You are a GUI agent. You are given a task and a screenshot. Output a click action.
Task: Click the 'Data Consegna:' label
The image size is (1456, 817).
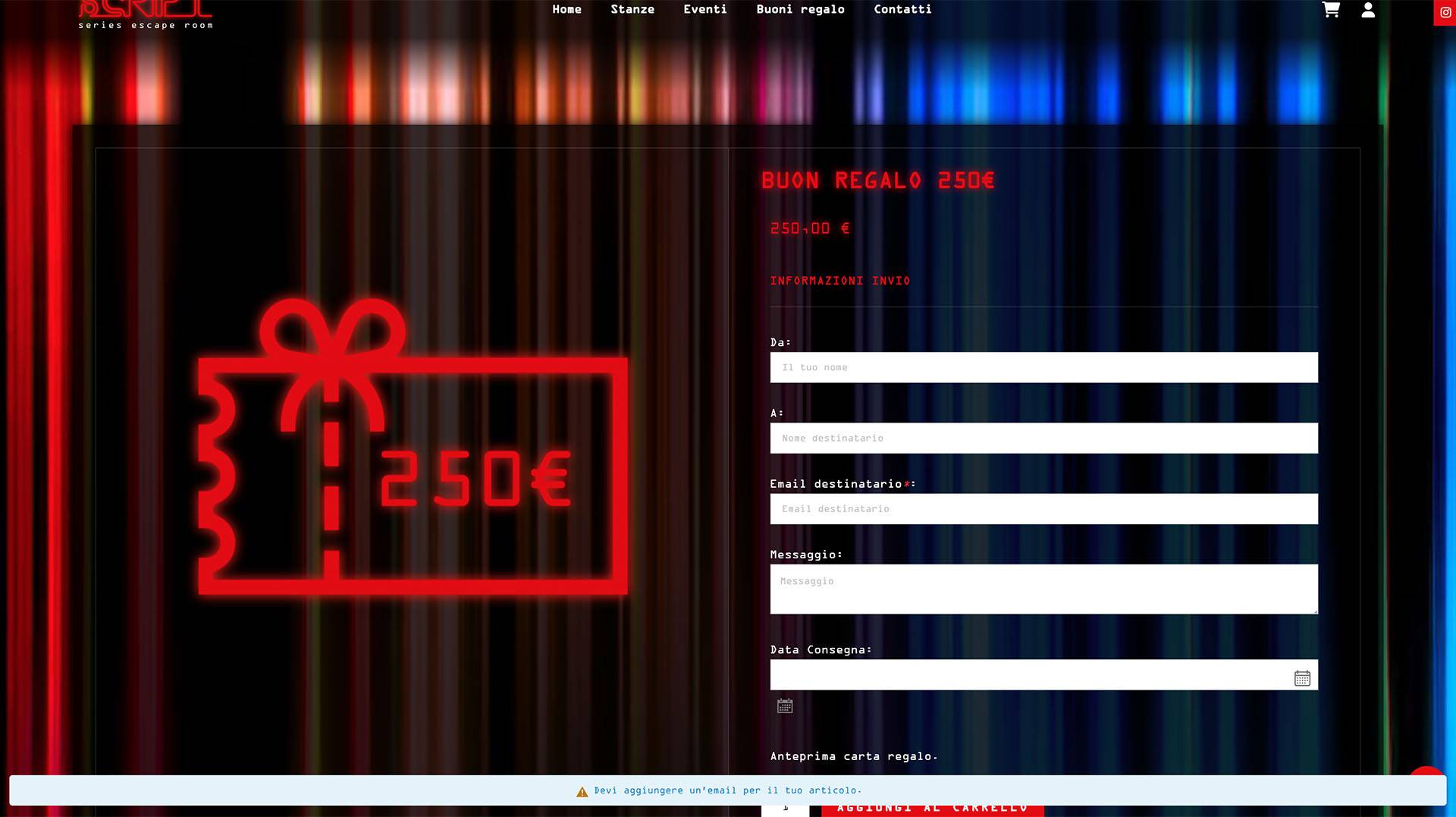[x=821, y=650]
